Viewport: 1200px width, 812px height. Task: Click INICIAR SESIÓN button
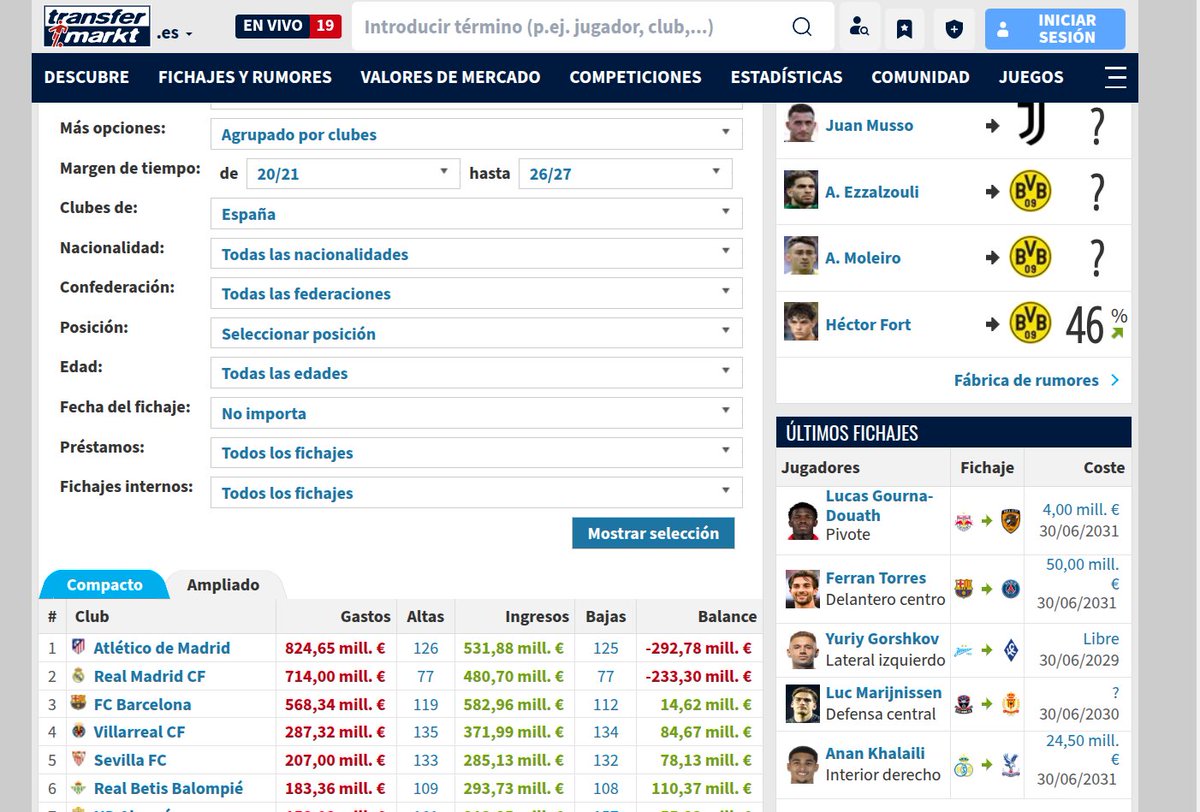tap(1055, 29)
